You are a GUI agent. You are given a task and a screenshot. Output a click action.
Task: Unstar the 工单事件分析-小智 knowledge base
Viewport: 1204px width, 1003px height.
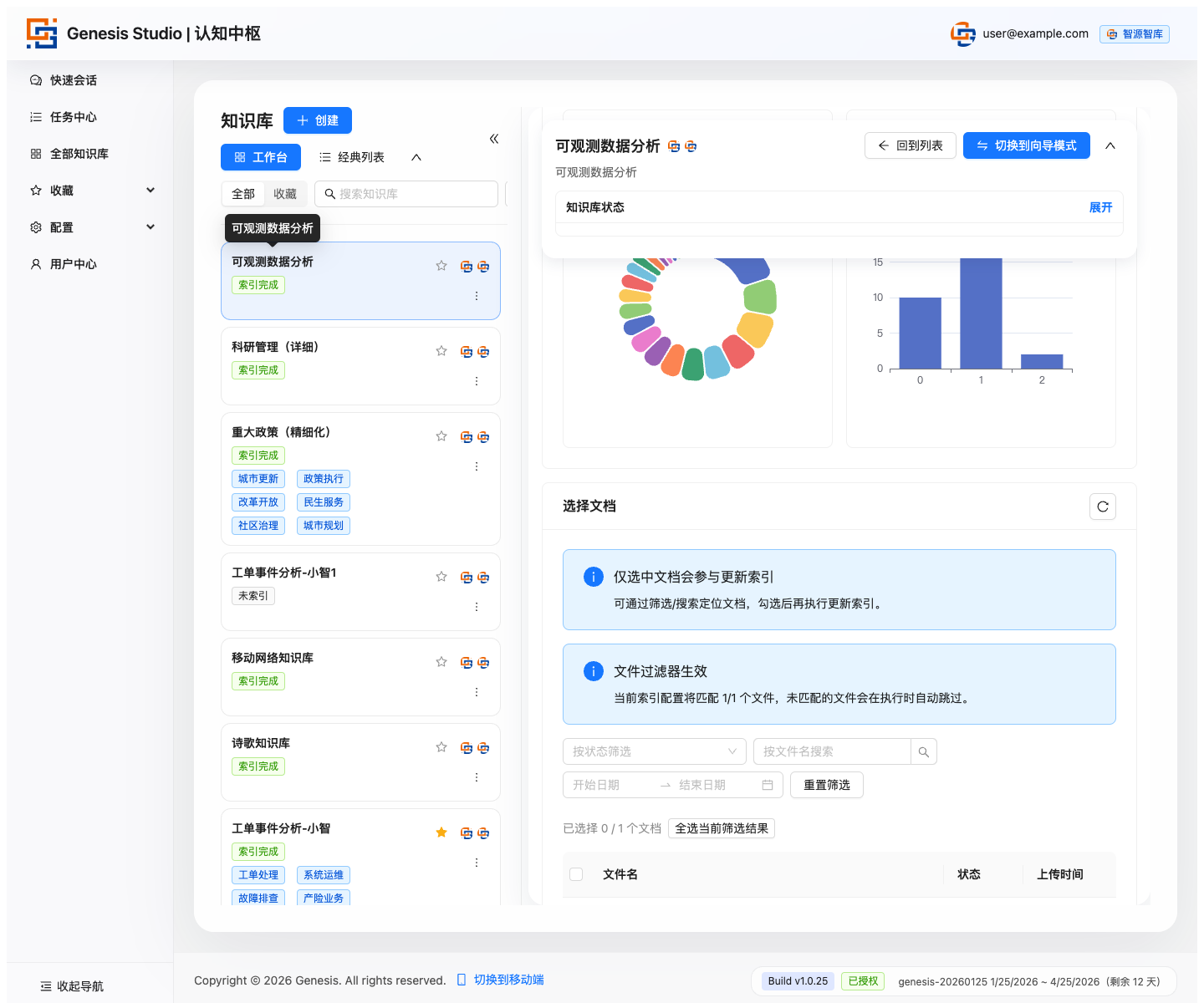(x=441, y=832)
